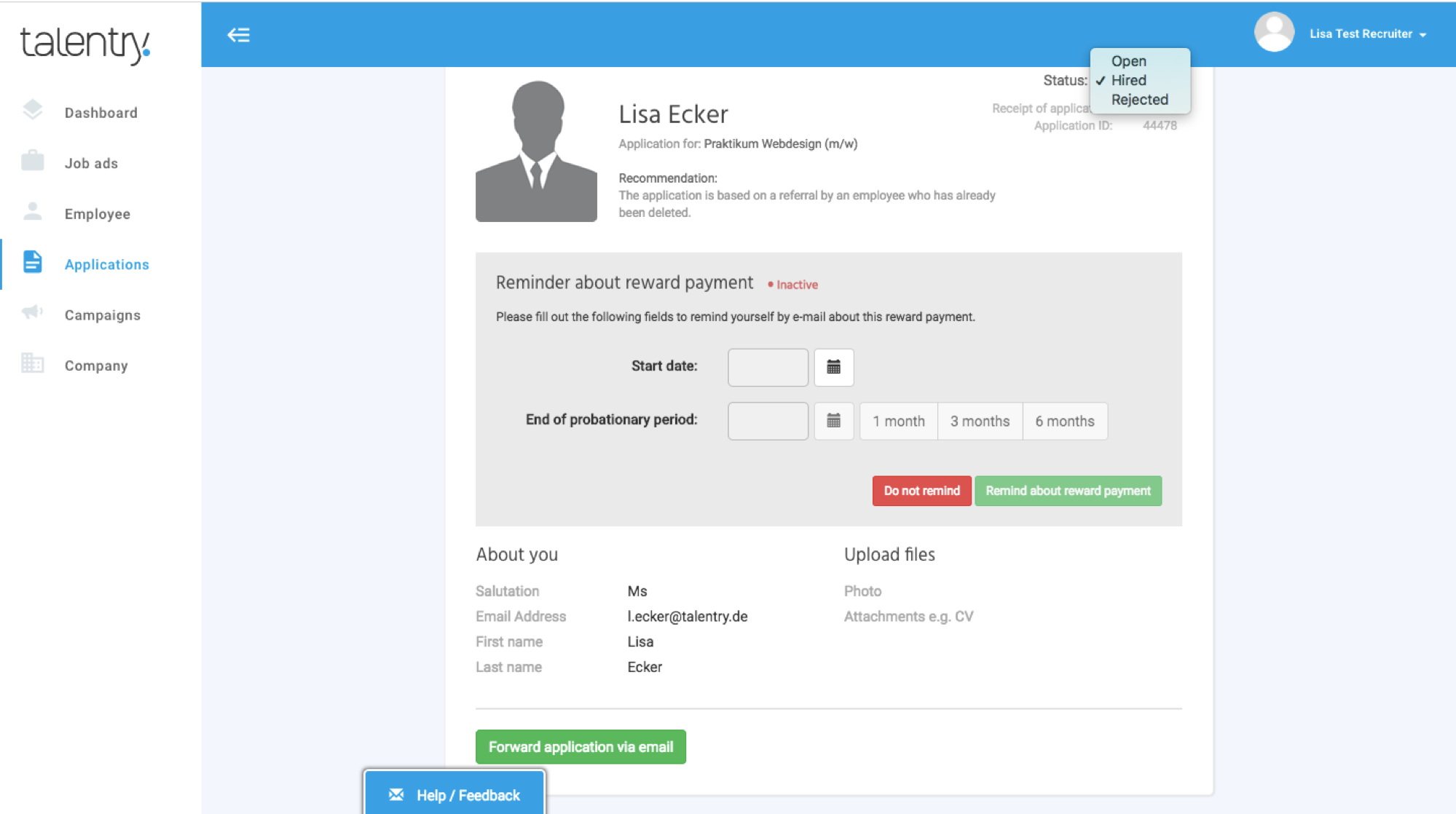Select the 3 months probation option
This screenshot has width=1456, height=814.
tap(980, 422)
